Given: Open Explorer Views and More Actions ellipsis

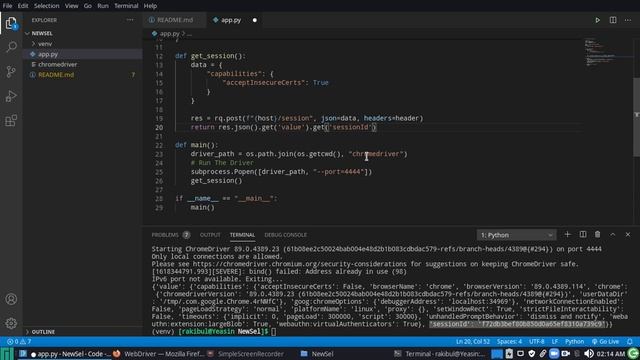Looking at the screenshot, I should point(130,20).
